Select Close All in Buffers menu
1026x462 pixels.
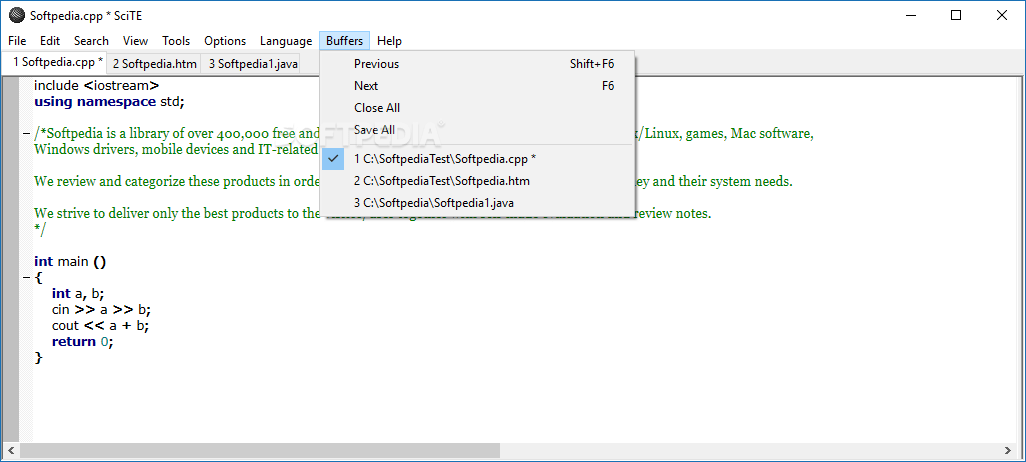pyautogui.click(x=477, y=107)
